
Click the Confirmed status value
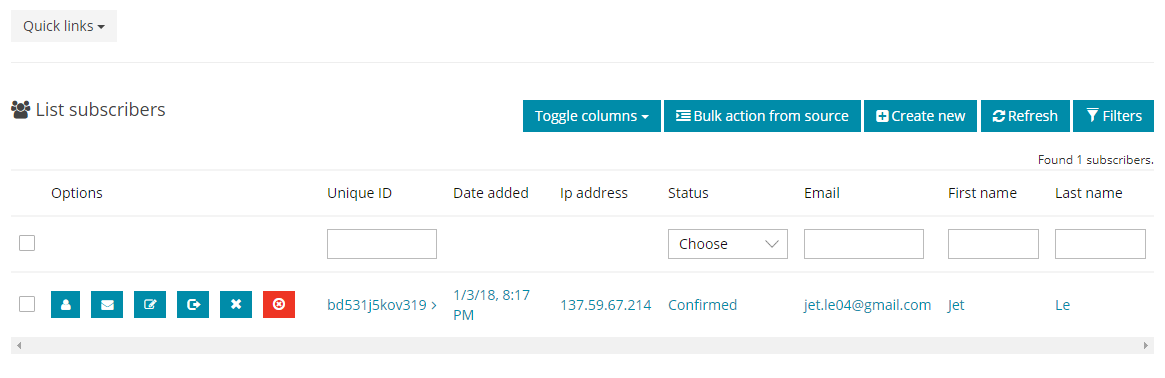703,304
